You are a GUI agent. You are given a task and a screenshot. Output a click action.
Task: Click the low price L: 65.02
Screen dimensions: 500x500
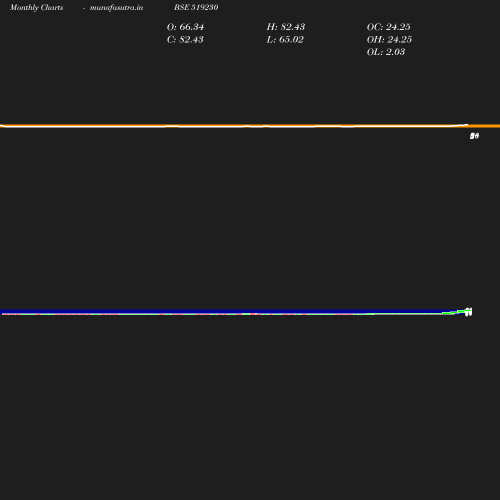[x=285, y=39]
